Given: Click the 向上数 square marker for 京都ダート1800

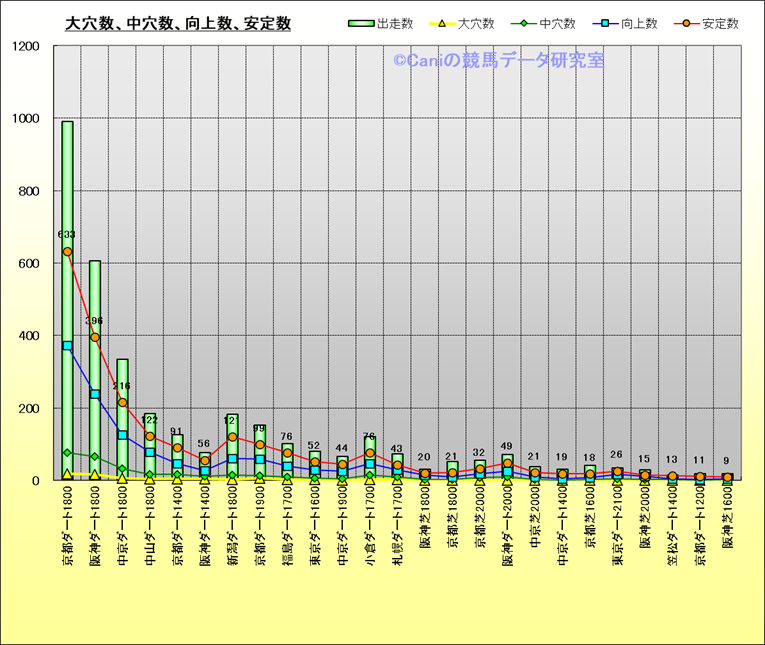Looking at the screenshot, I should (x=67, y=346).
